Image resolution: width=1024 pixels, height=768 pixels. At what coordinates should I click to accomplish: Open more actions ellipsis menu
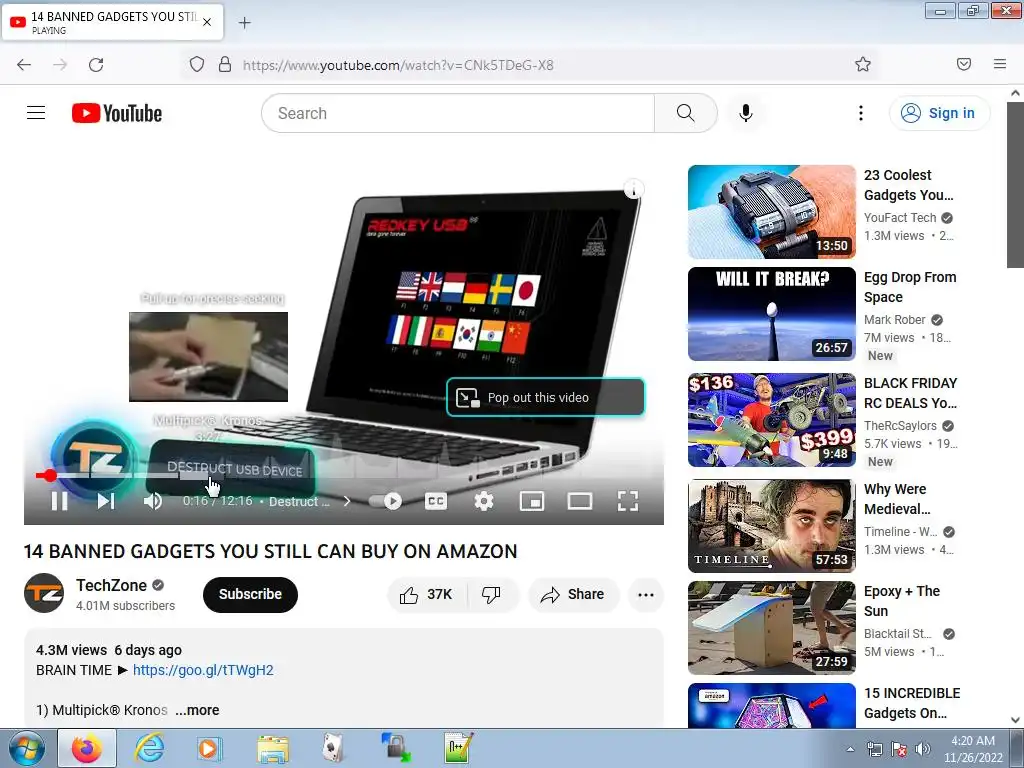[x=646, y=594]
